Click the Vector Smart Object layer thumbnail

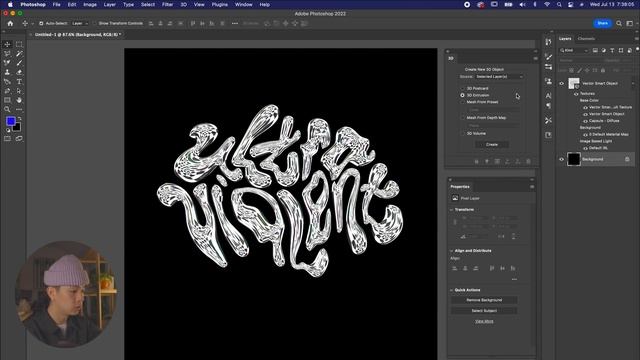(573, 83)
